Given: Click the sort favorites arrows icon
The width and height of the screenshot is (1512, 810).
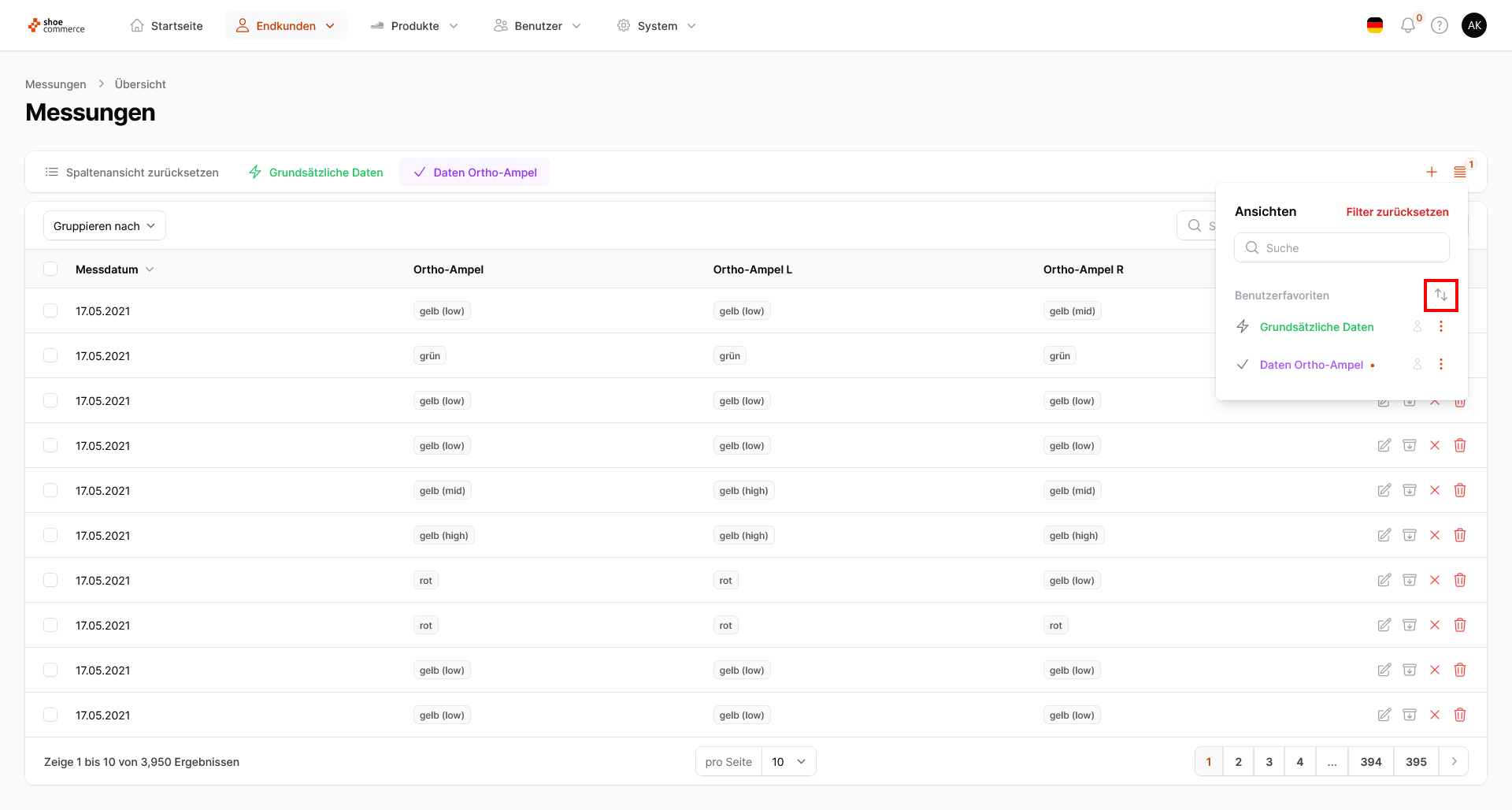Looking at the screenshot, I should [x=1440, y=295].
